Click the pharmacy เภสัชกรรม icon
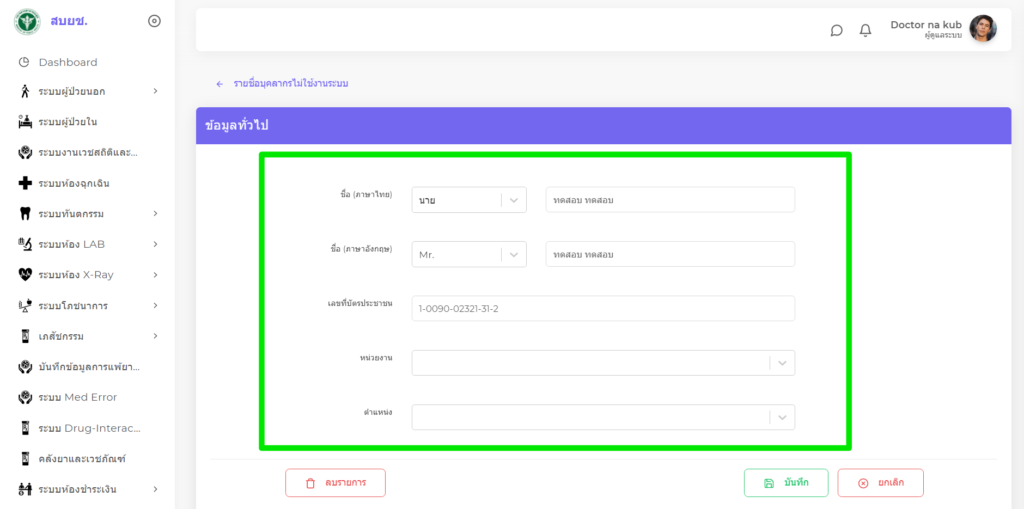 tap(25, 336)
